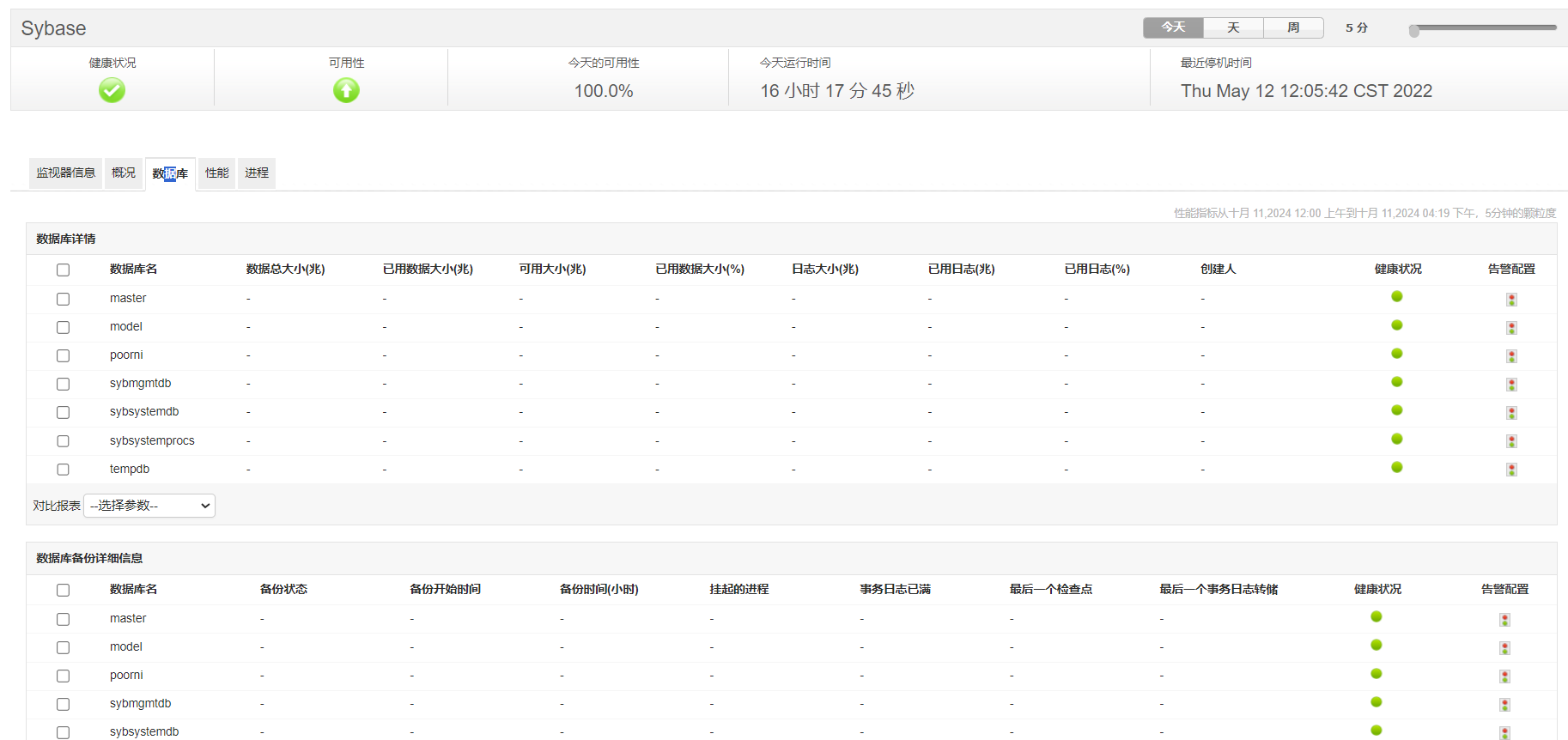This screenshot has width=1568, height=740.
Task: Switch to the 概况 tab
Action: [x=124, y=173]
